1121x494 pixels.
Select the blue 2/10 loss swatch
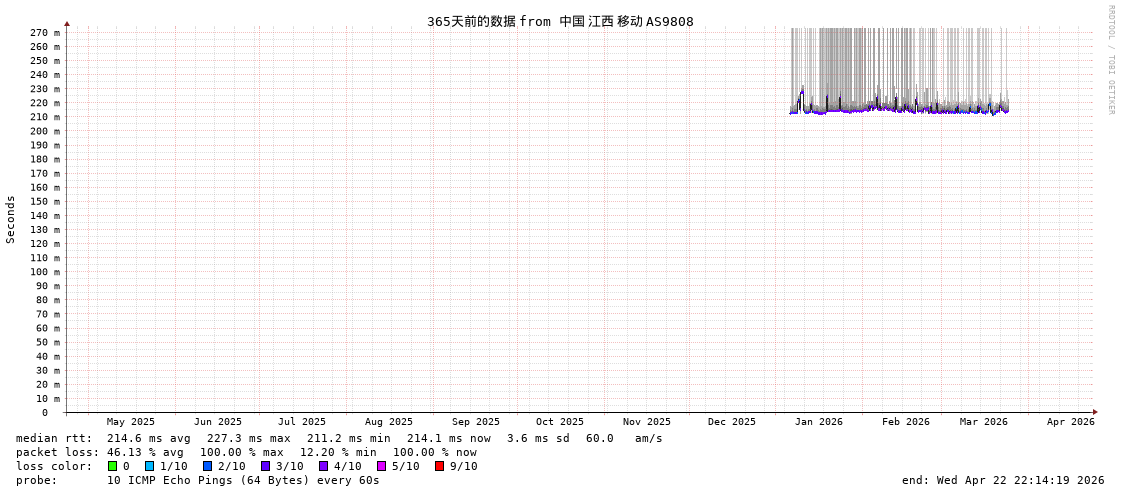207,466
